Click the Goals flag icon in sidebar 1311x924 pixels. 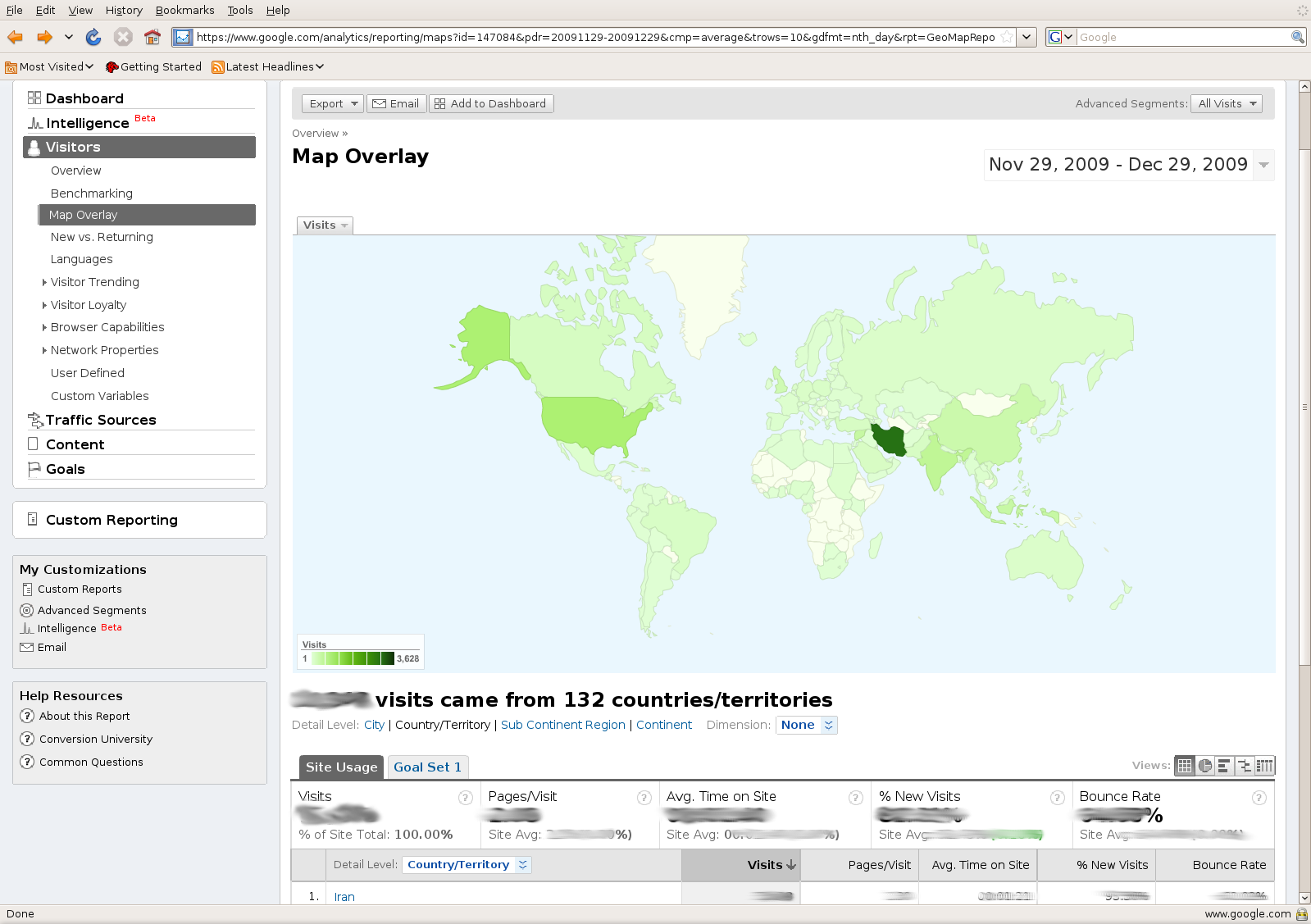[x=34, y=469]
